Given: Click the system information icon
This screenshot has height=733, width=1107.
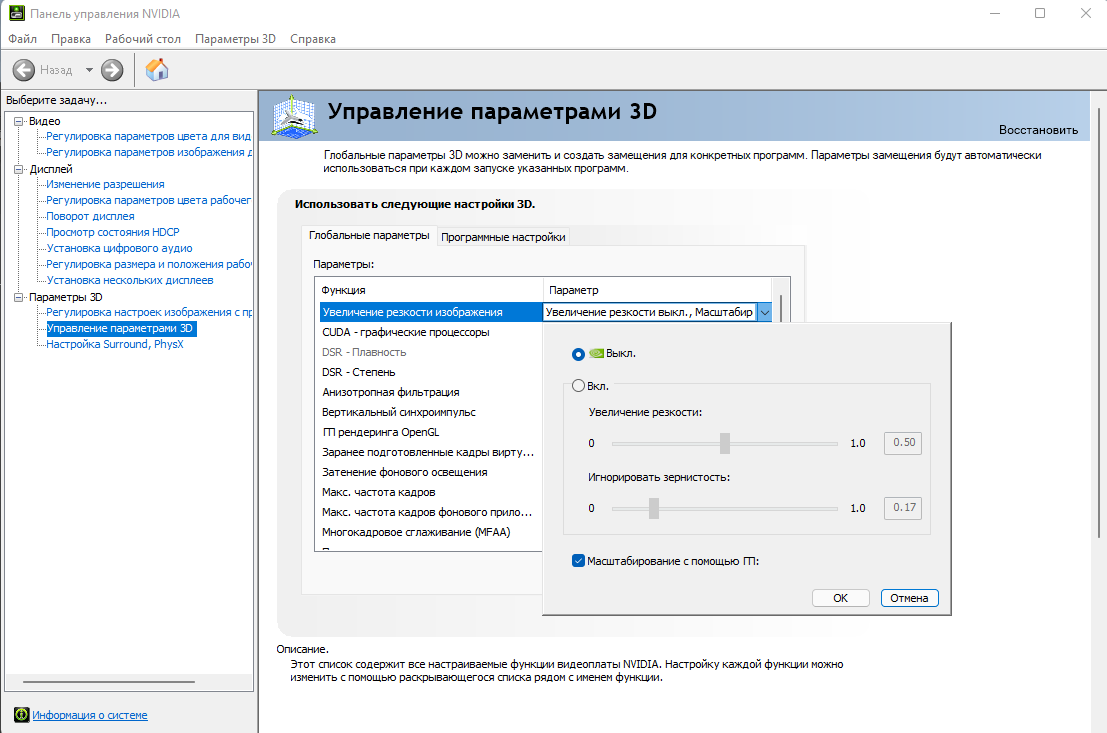Looking at the screenshot, I should point(22,715).
